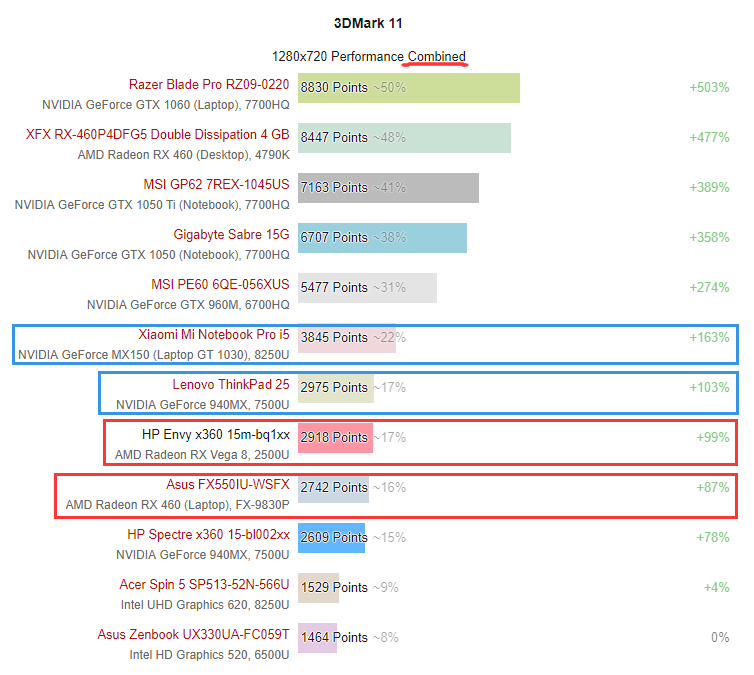Click the 0% difference value
The image size is (754, 675).
720,638
